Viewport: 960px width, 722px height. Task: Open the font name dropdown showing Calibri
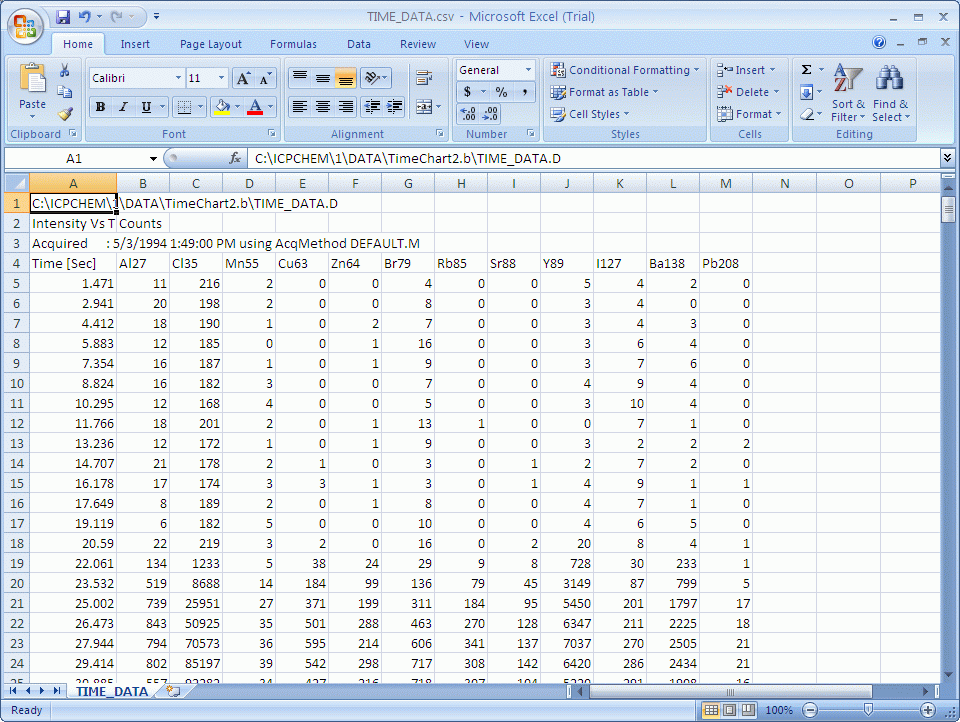tap(178, 78)
